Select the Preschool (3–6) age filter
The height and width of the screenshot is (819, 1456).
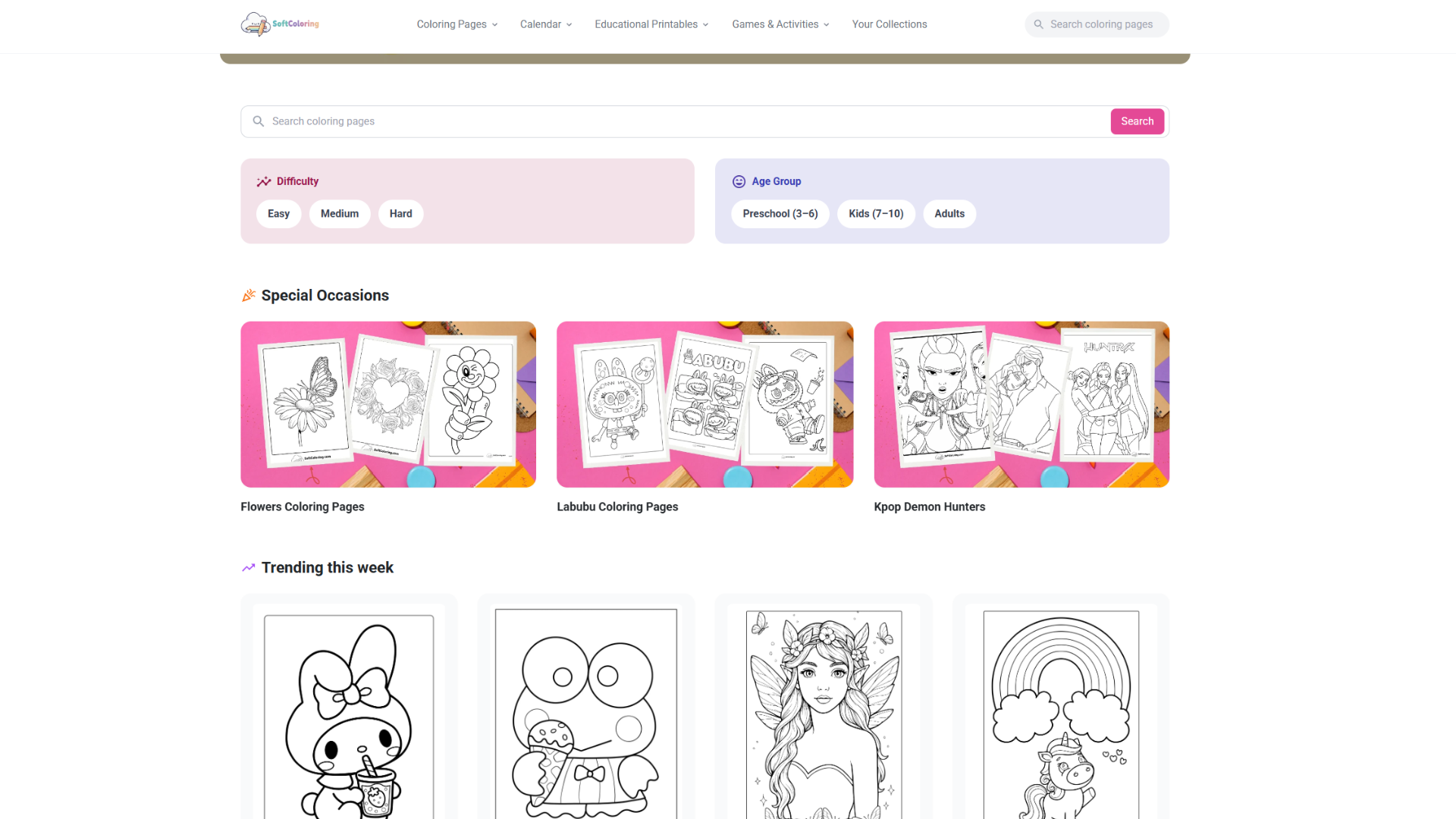780,214
